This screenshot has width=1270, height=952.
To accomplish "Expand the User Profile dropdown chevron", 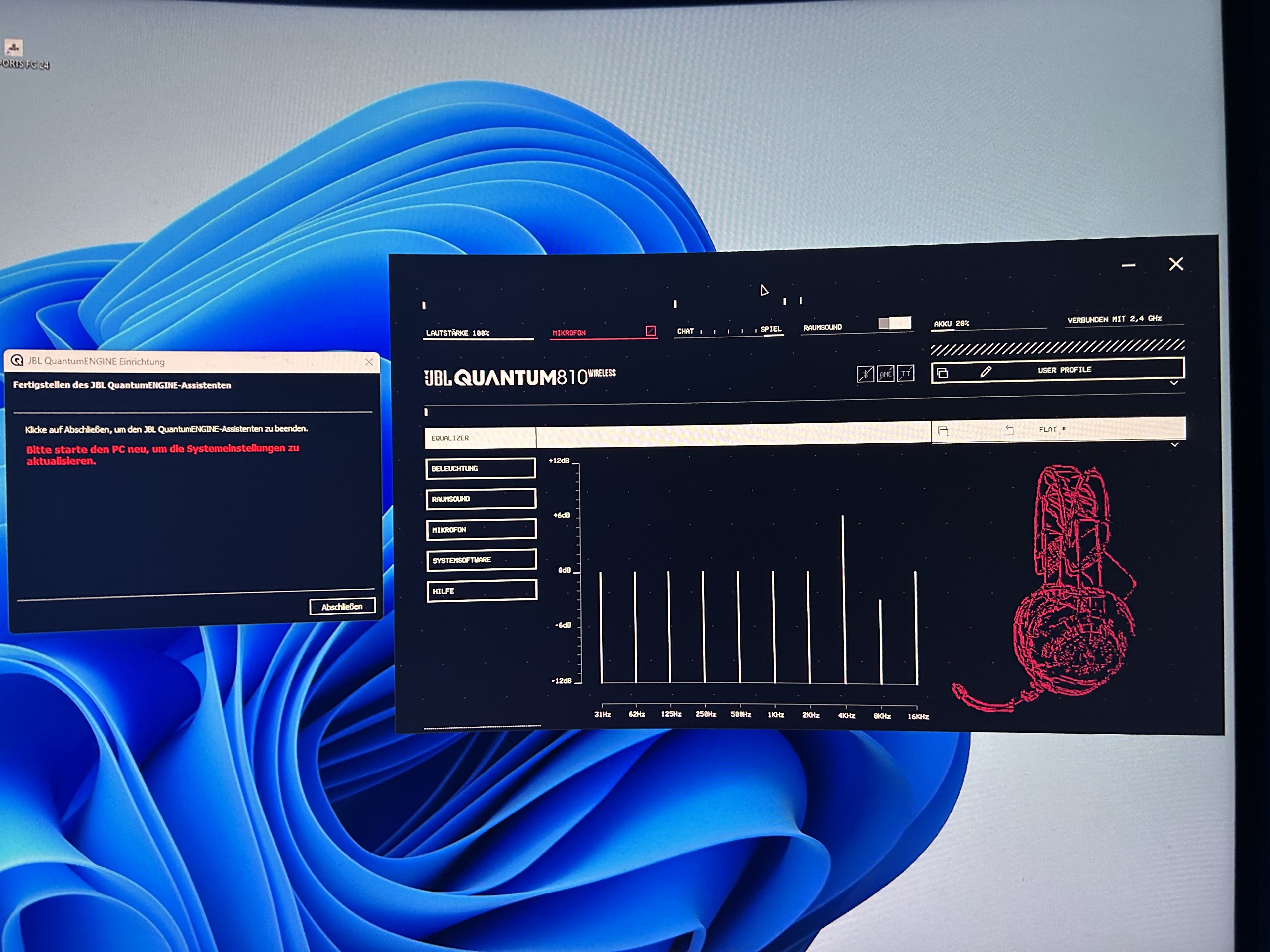I will 1174,383.
